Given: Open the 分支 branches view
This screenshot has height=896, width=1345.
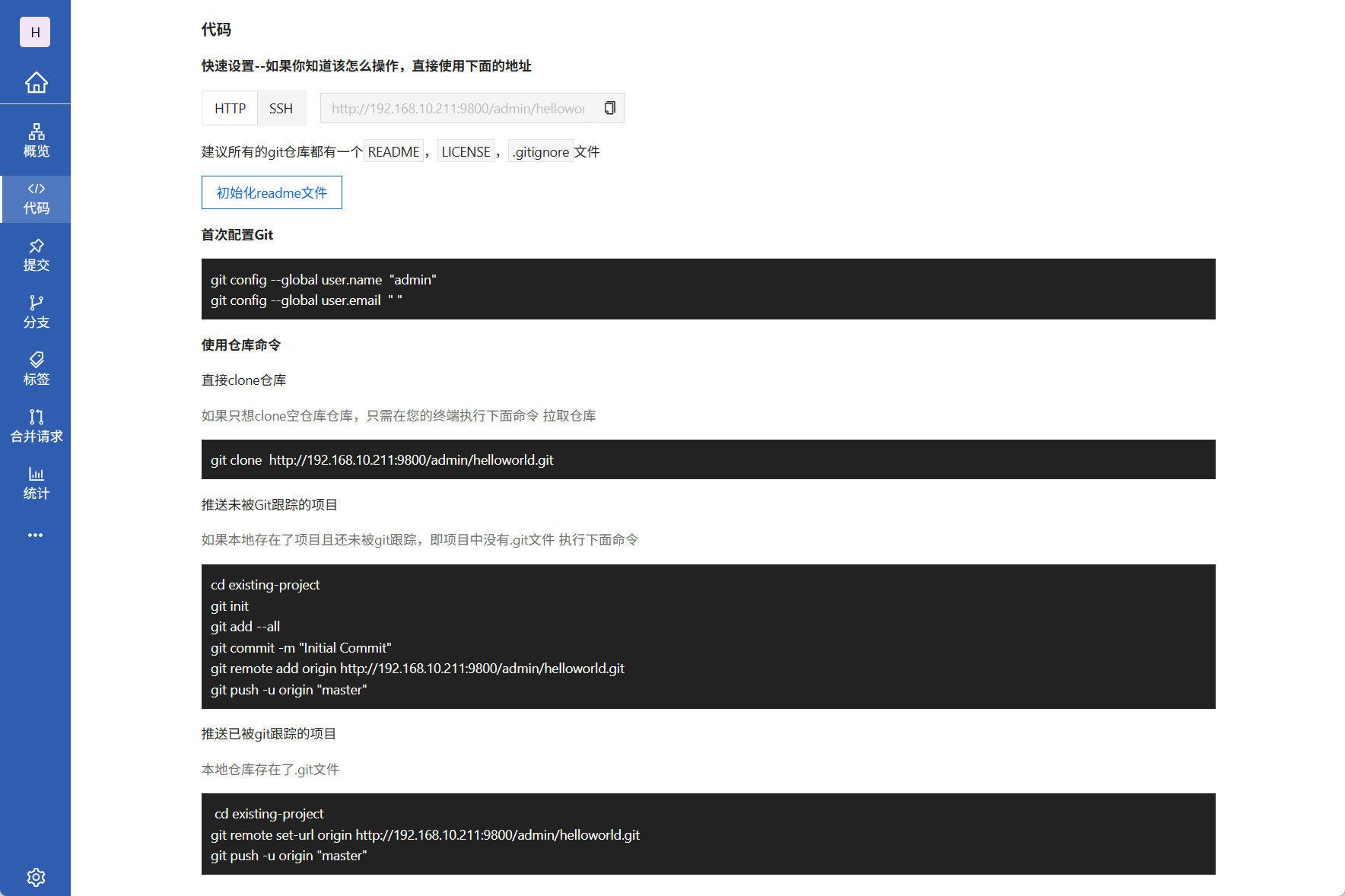Looking at the screenshot, I should pos(36,311).
